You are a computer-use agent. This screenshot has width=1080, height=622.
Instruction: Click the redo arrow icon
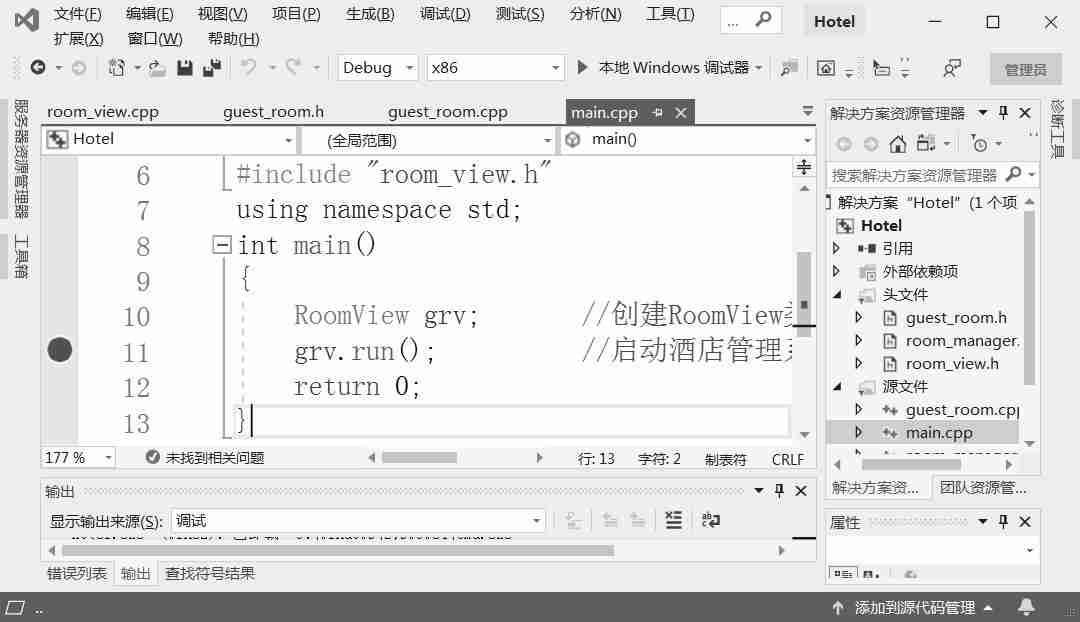(x=294, y=67)
